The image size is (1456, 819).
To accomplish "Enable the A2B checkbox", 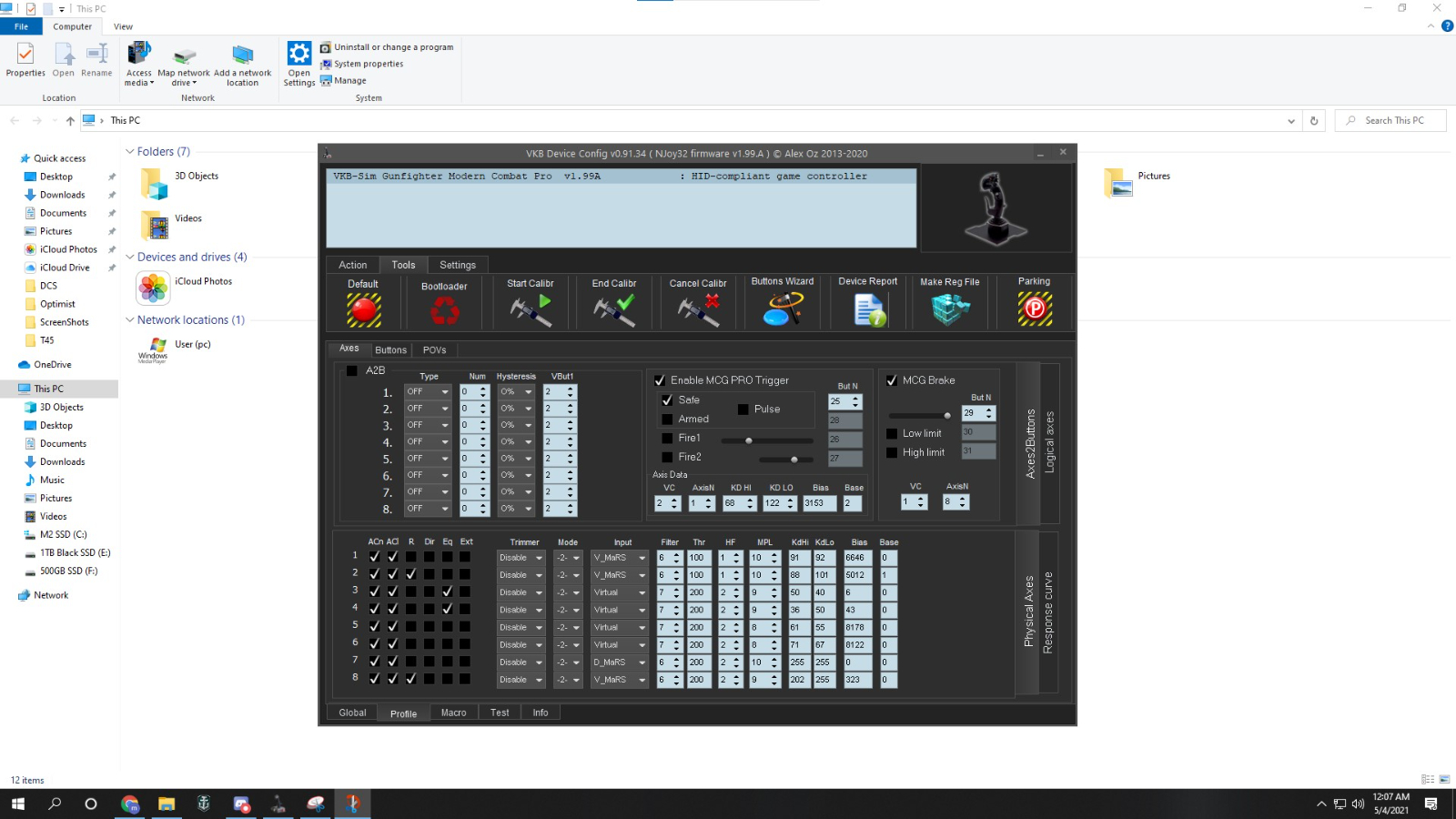I will [x=352, y=370].
